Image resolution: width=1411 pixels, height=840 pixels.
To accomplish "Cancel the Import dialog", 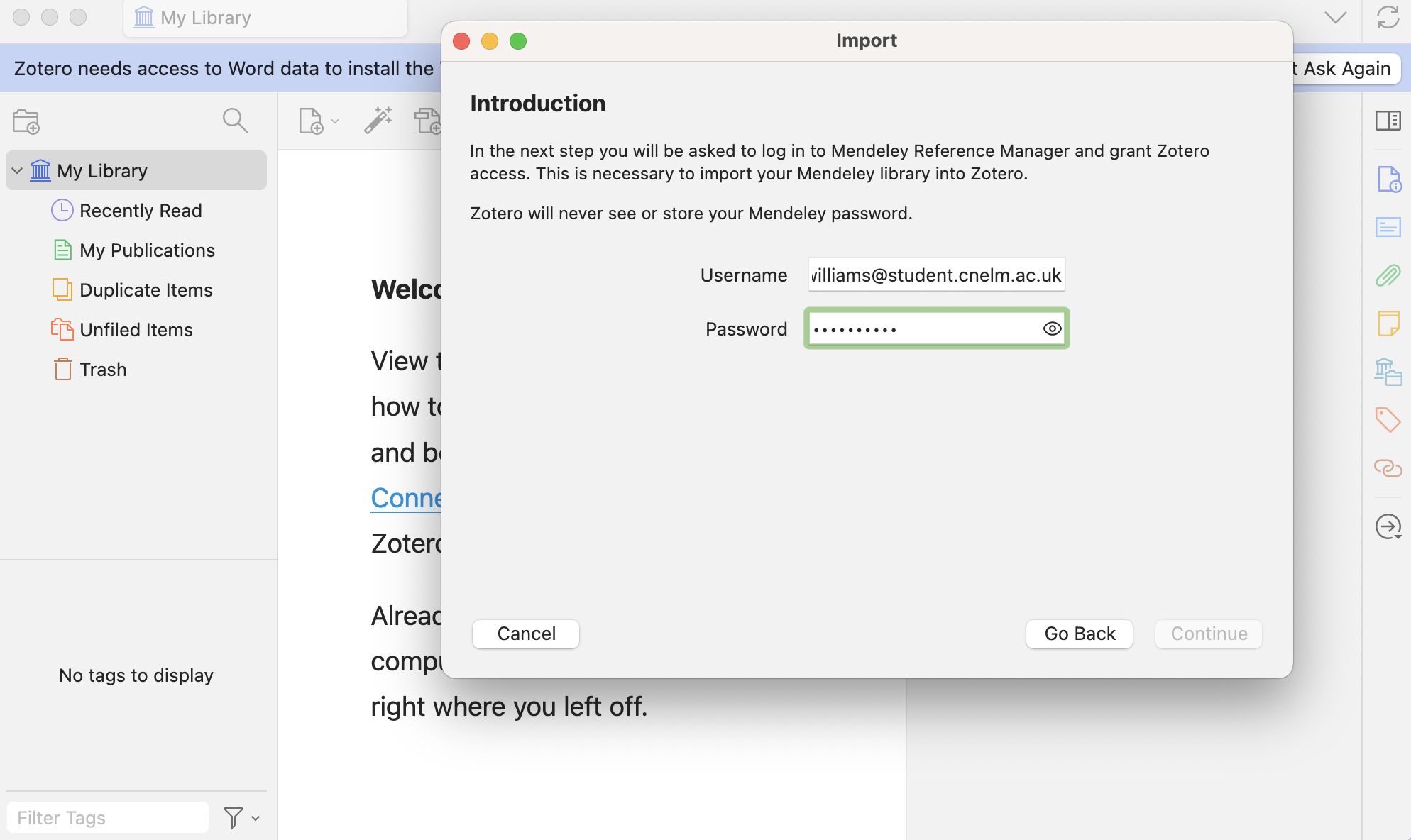I will [x=526, y=634].
